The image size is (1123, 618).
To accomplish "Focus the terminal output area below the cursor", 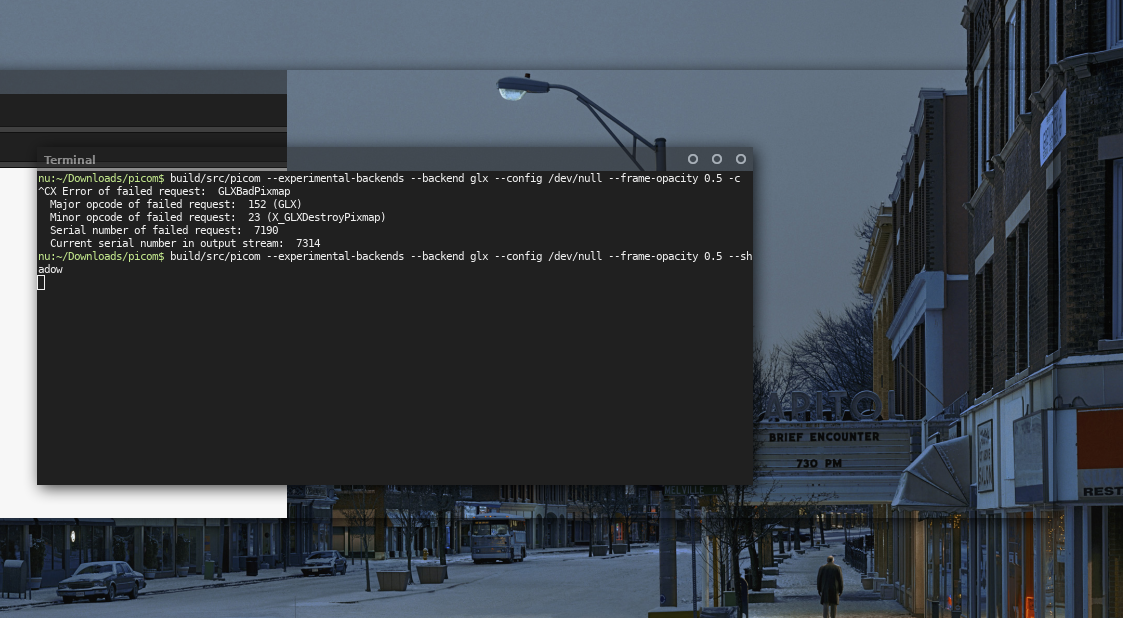I will [x=390, y=380].
